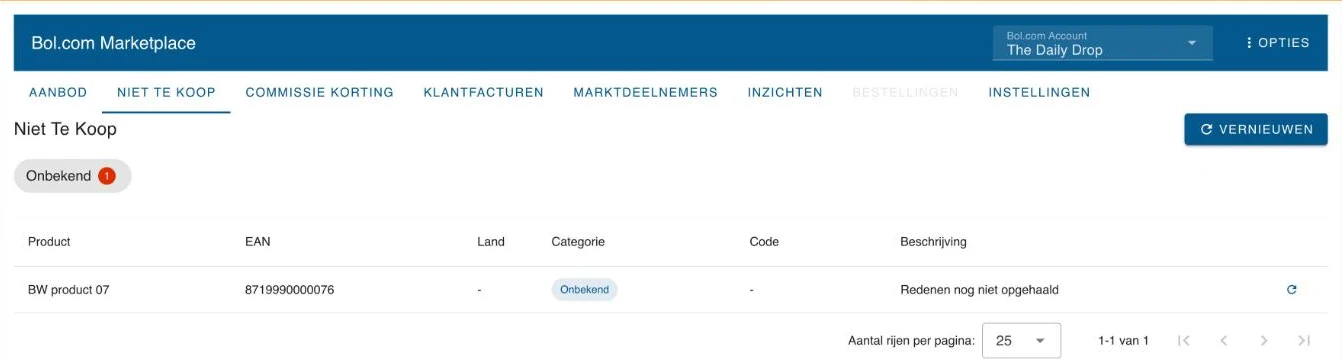Image resolution: width=1342 pixels, height=360 pixels.
Task: Click the Beschrijving column header
Action: 933,241
